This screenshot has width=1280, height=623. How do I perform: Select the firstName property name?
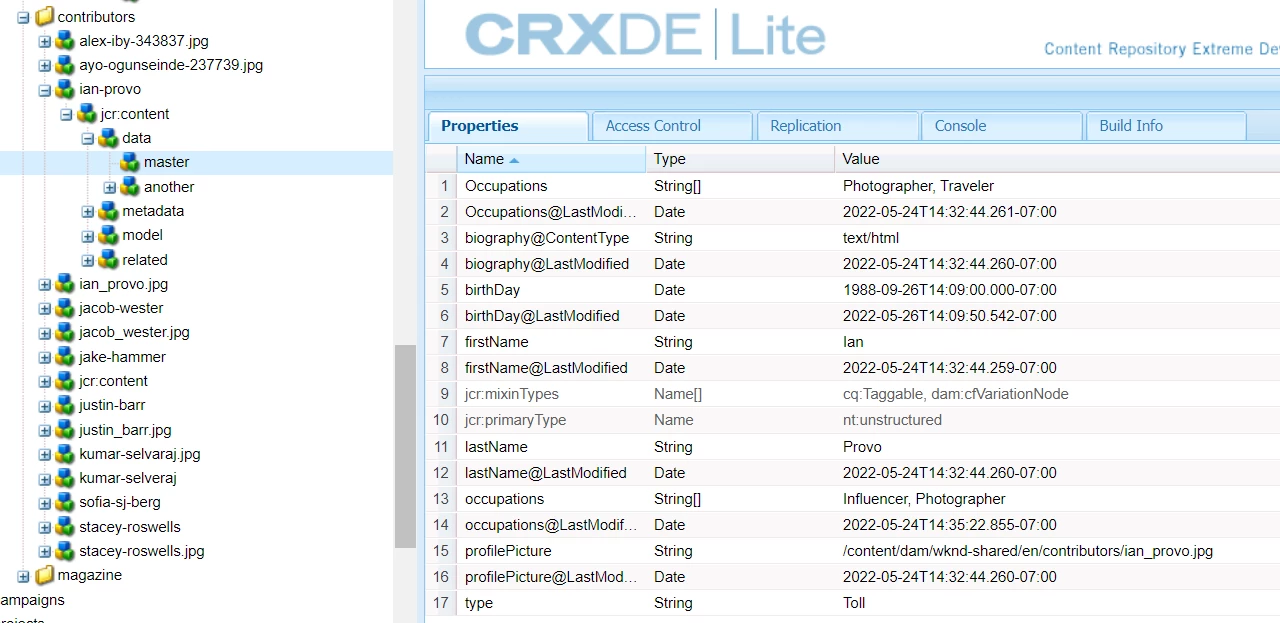click(496, 342)
